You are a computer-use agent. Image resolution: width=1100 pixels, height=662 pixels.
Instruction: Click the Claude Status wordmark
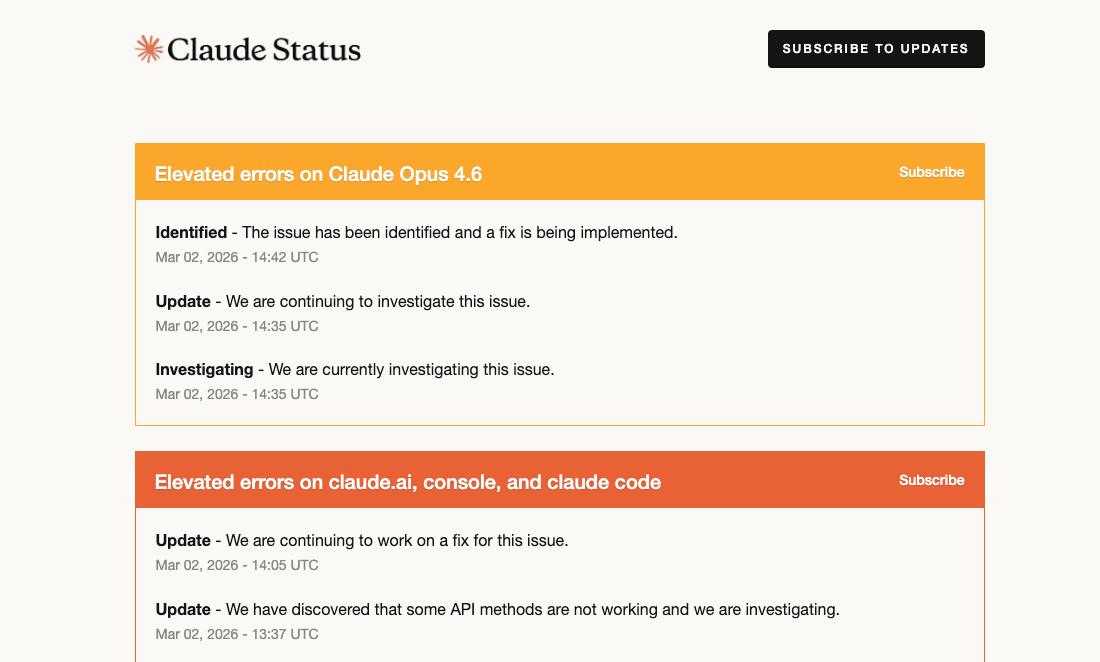coord(264,49)
